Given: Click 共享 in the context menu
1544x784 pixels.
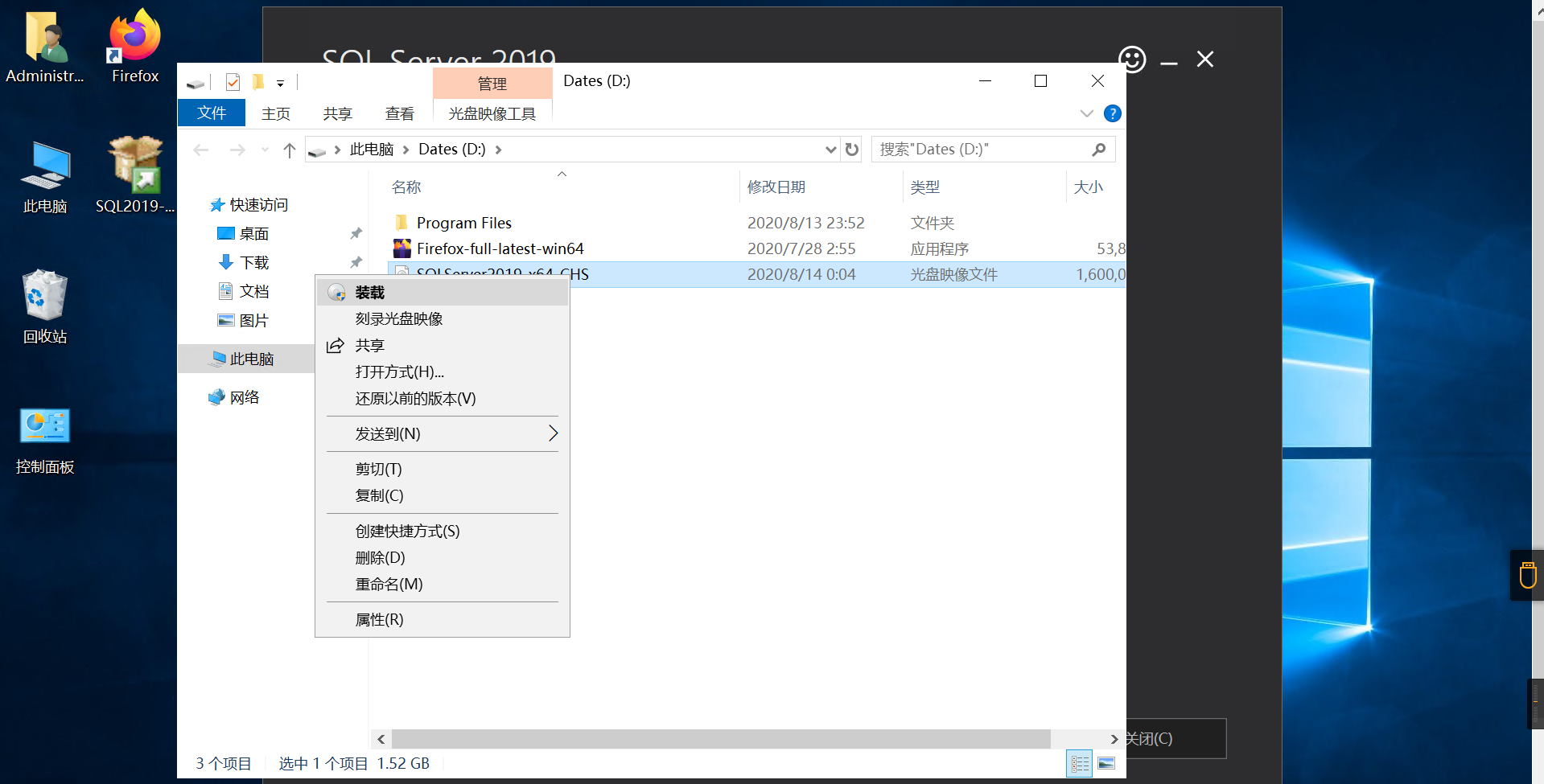Looking at the screenshot, I should pyautogui.click(x=443, y=346).
